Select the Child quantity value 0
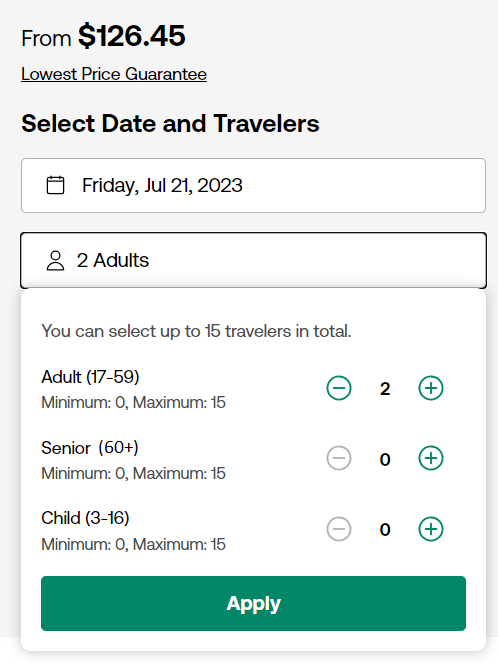 point(385,530)
